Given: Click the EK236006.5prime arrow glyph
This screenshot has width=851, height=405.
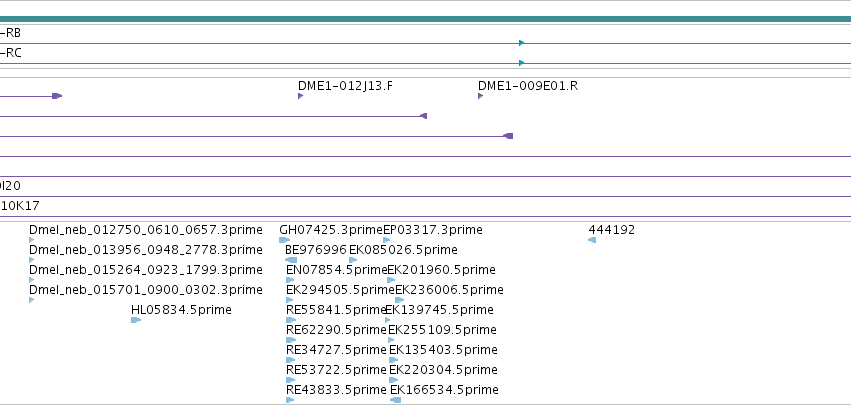Looking at the screenshot, I should point(399,300).
